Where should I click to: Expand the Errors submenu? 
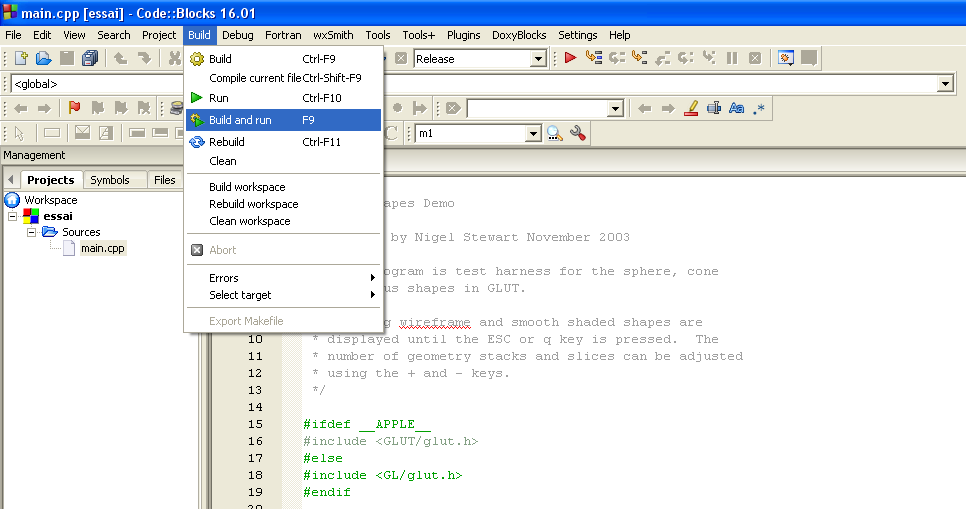(x=283, y=278)
